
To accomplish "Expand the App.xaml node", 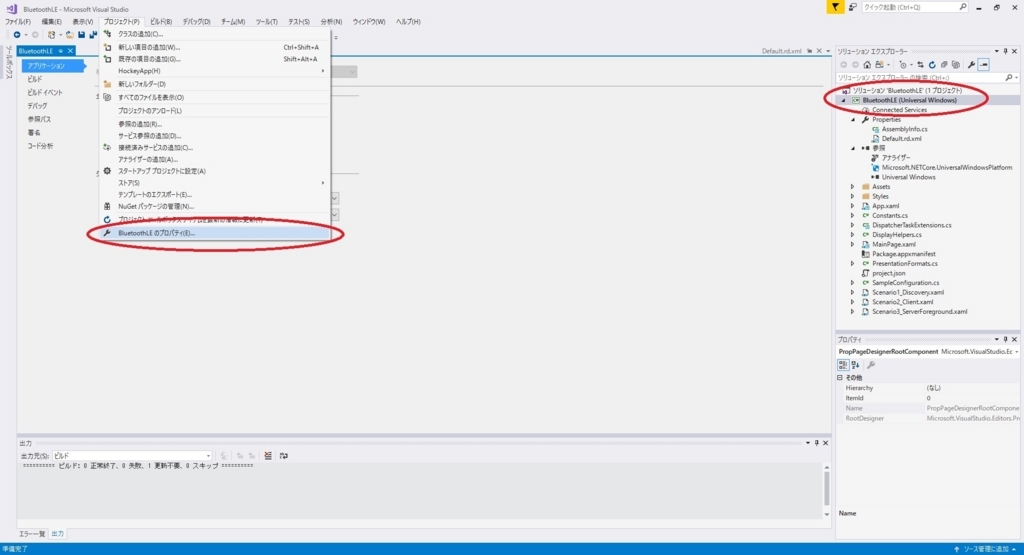I will (853, 206).
